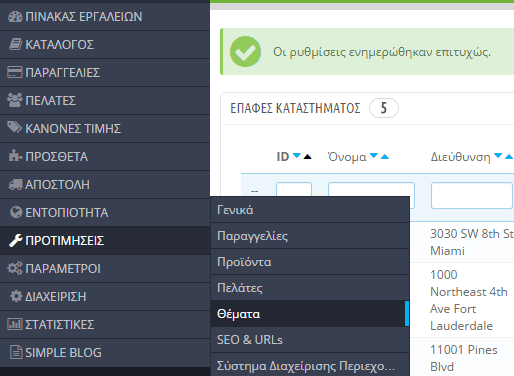This screenshot has height=376, width=514.
Task: Click the Όνομα filter input field
Action: (x=371, y=189)
